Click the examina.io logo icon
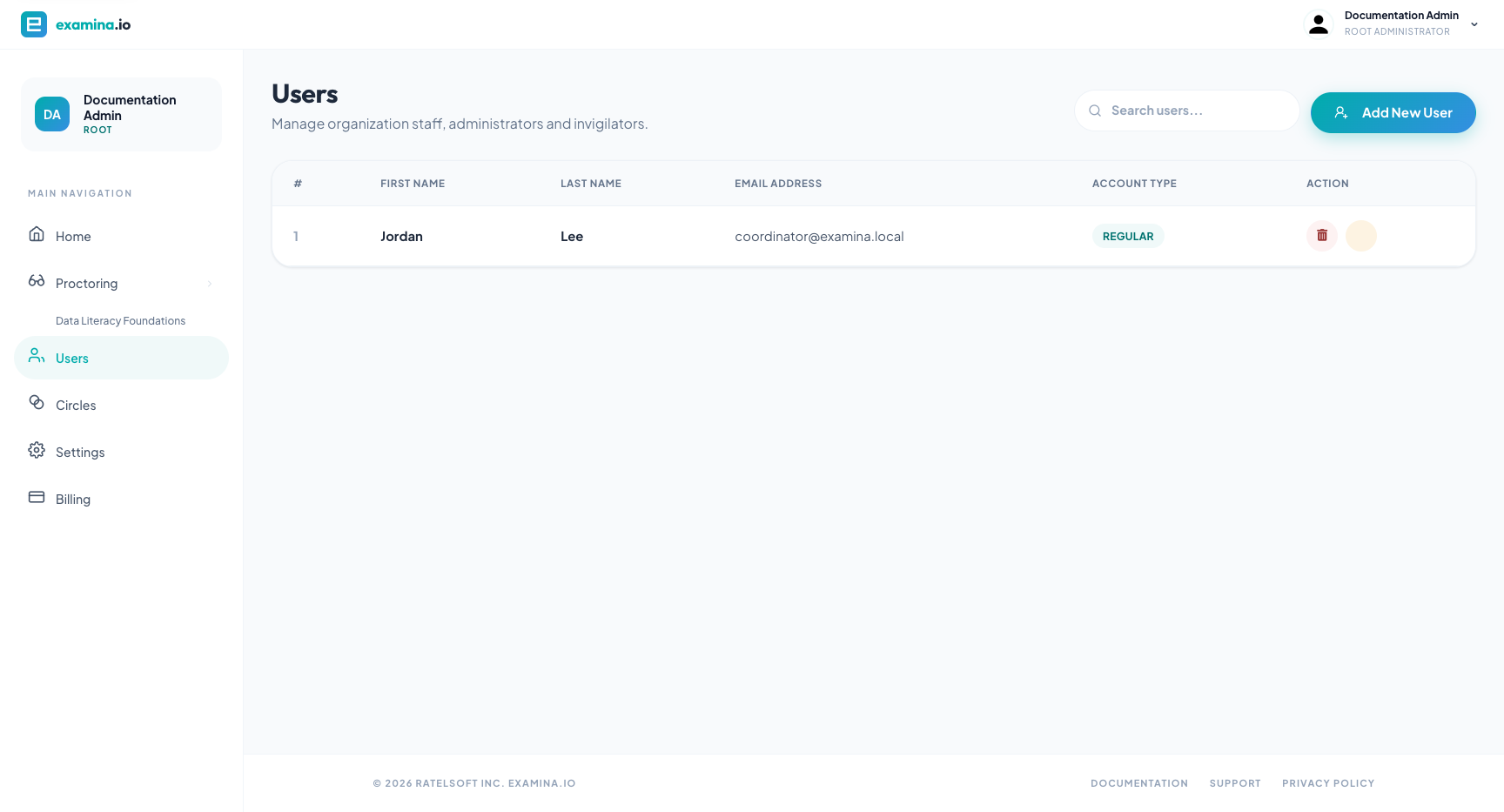The width and height of the screenshot is (1504, 812). [x=34, y=24]
